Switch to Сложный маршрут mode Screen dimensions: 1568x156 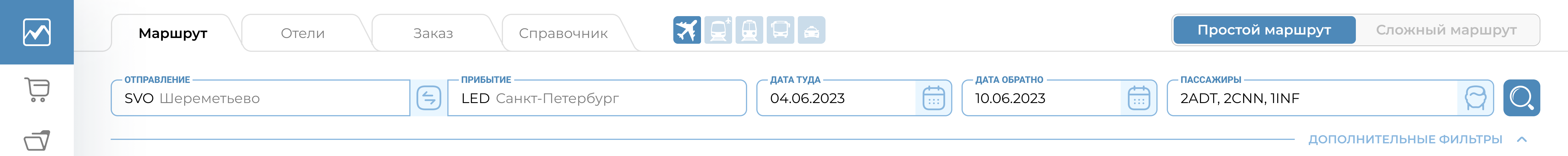pyautogui.click(x=1446, y=30)
